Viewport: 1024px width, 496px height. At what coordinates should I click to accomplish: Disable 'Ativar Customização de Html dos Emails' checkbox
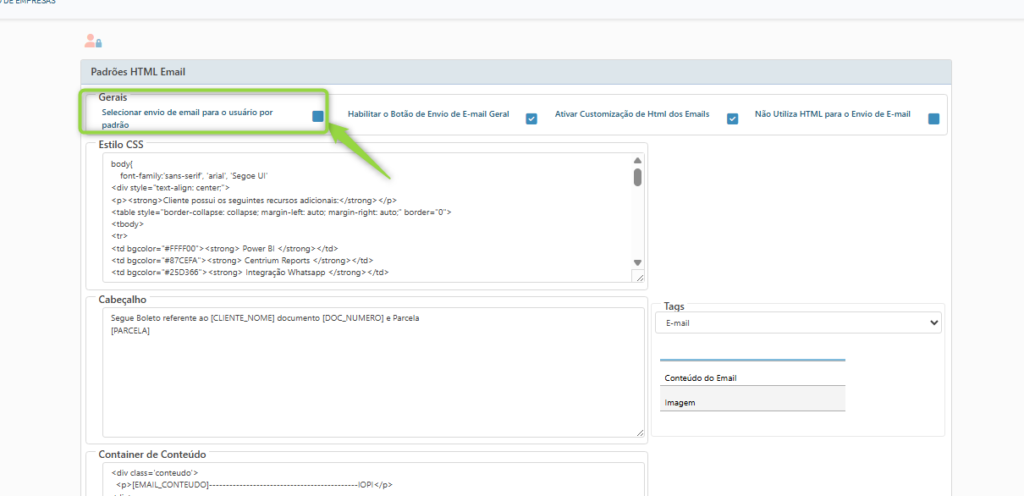click(732, 119)
